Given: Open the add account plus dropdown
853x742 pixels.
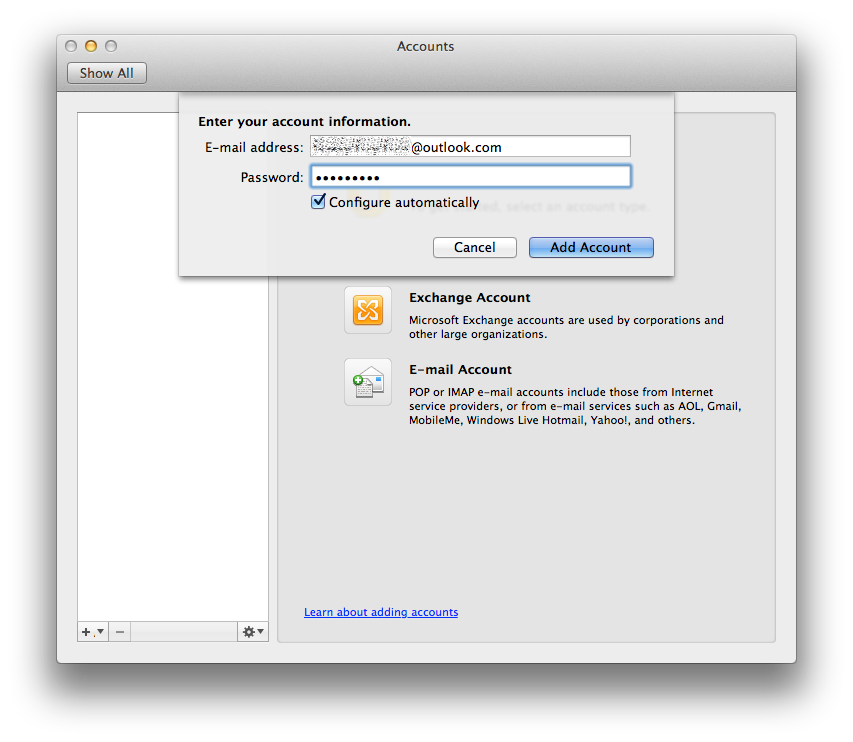Looking at the screenshot, I should pos(92,632).
